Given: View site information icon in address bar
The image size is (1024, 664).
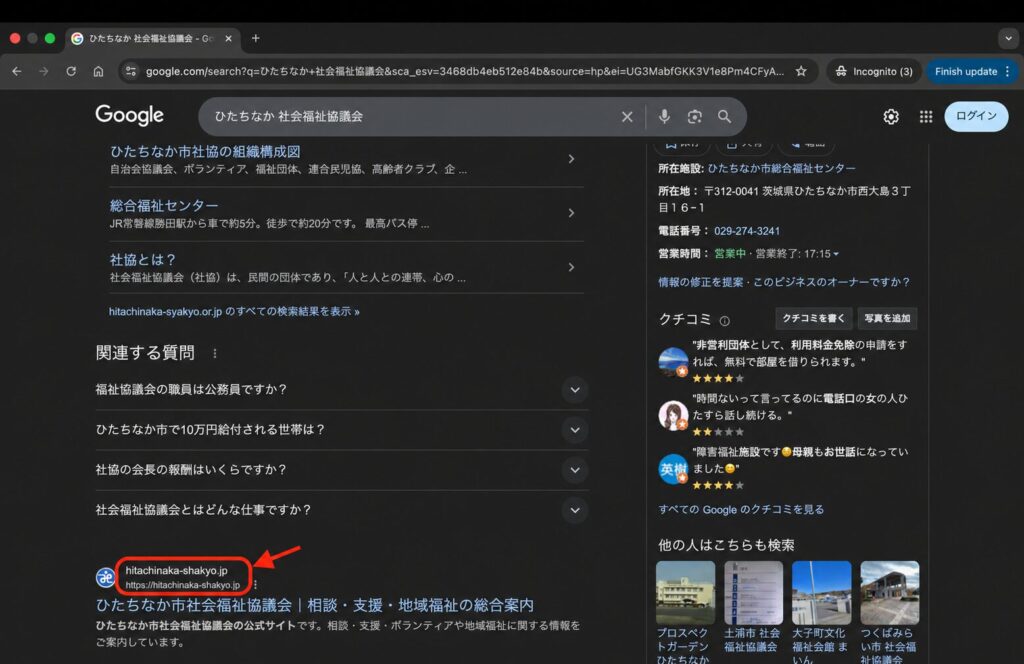Looking at the screenshot, I should click(131, 71).
